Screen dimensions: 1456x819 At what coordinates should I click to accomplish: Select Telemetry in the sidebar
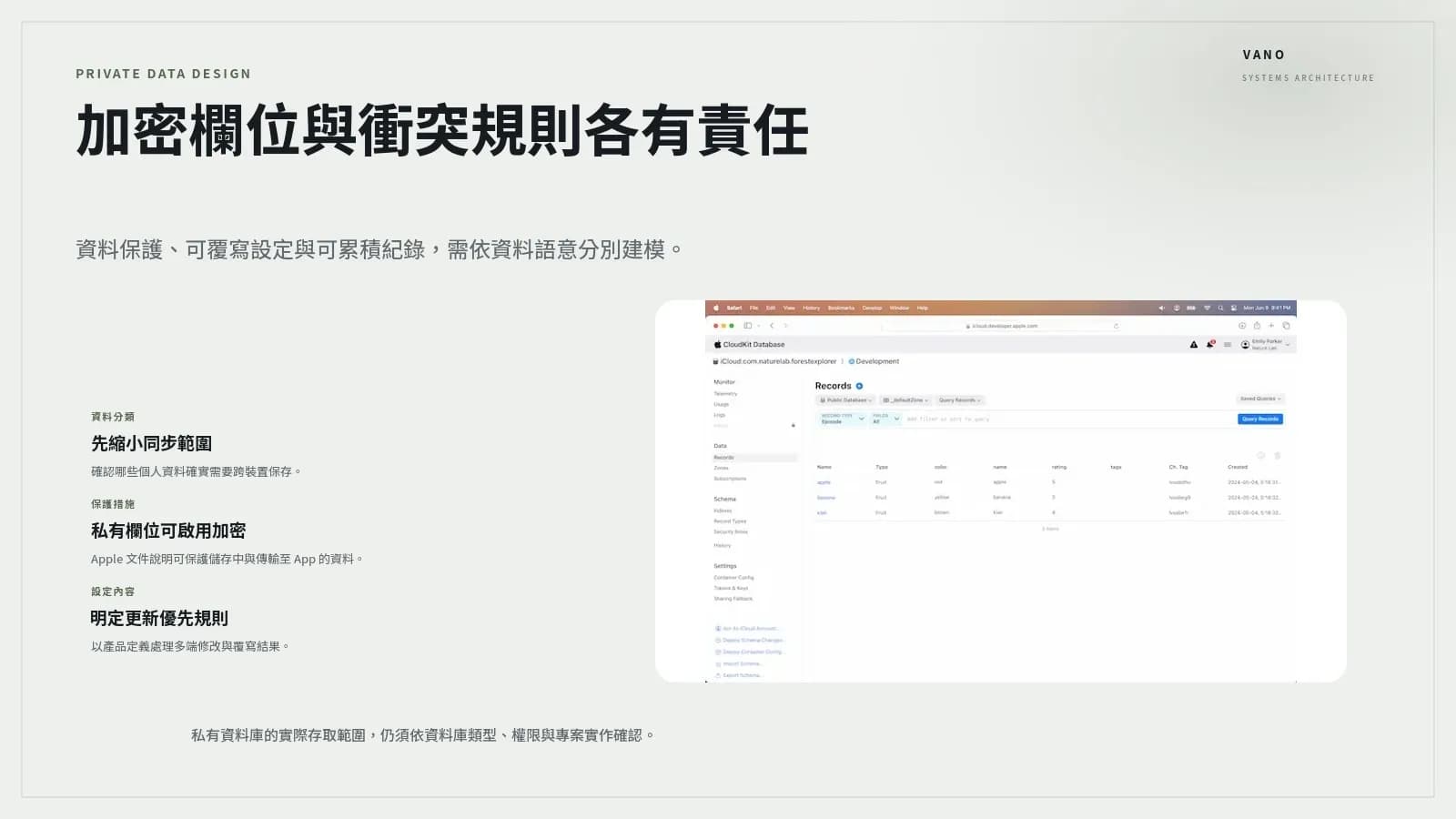coord(725,393)
